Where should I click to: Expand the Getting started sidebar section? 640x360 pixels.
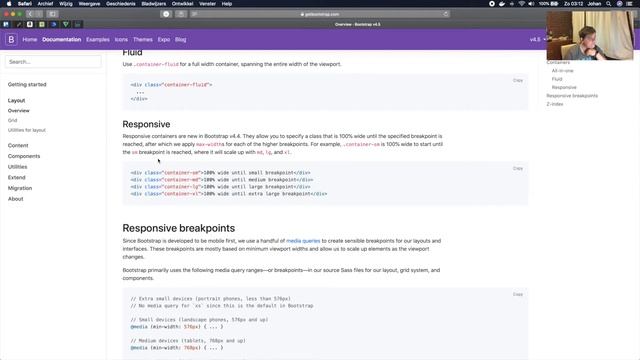coord(27,84)
